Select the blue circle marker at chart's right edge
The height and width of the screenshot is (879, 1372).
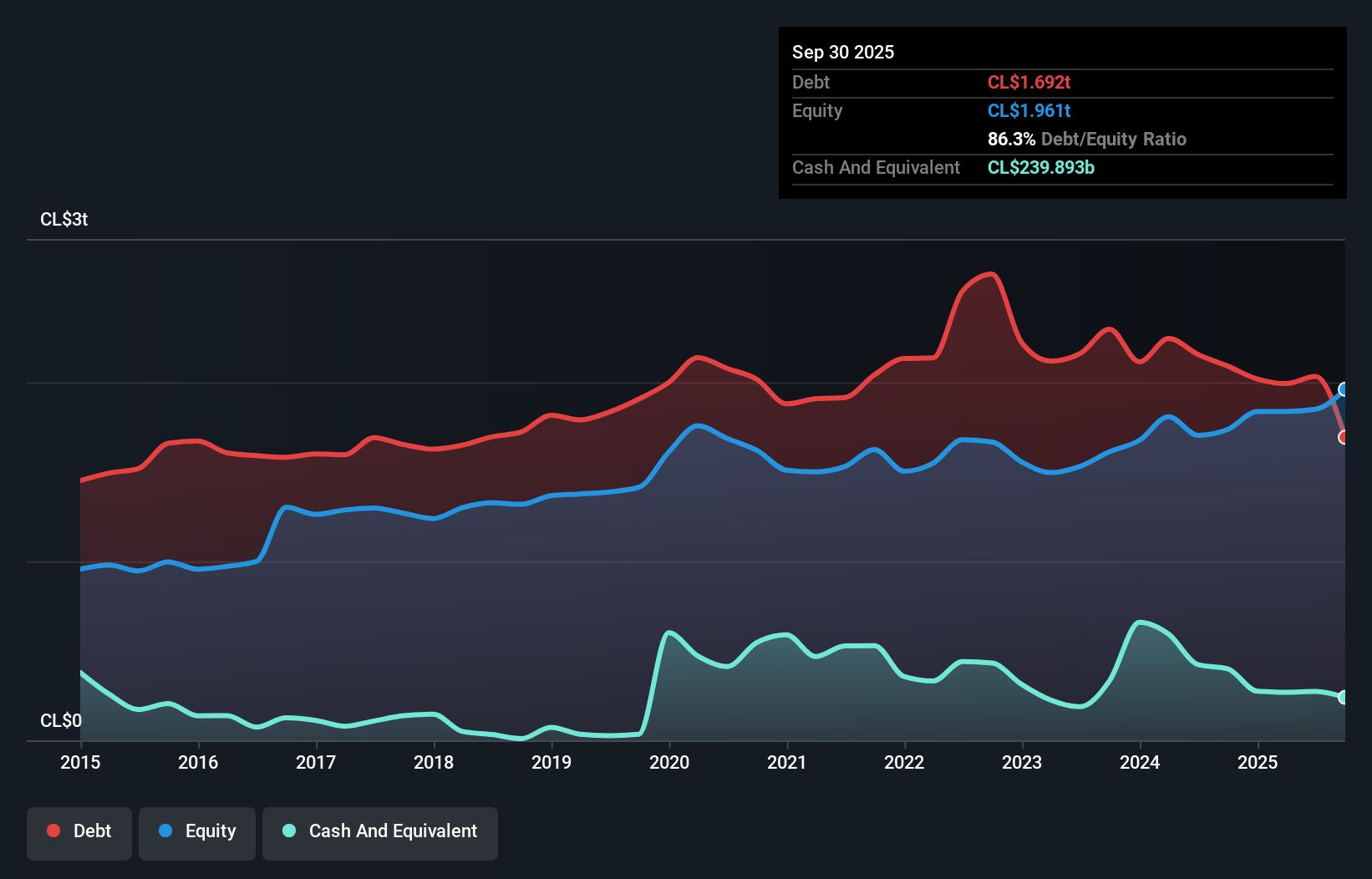[1343, 389]
